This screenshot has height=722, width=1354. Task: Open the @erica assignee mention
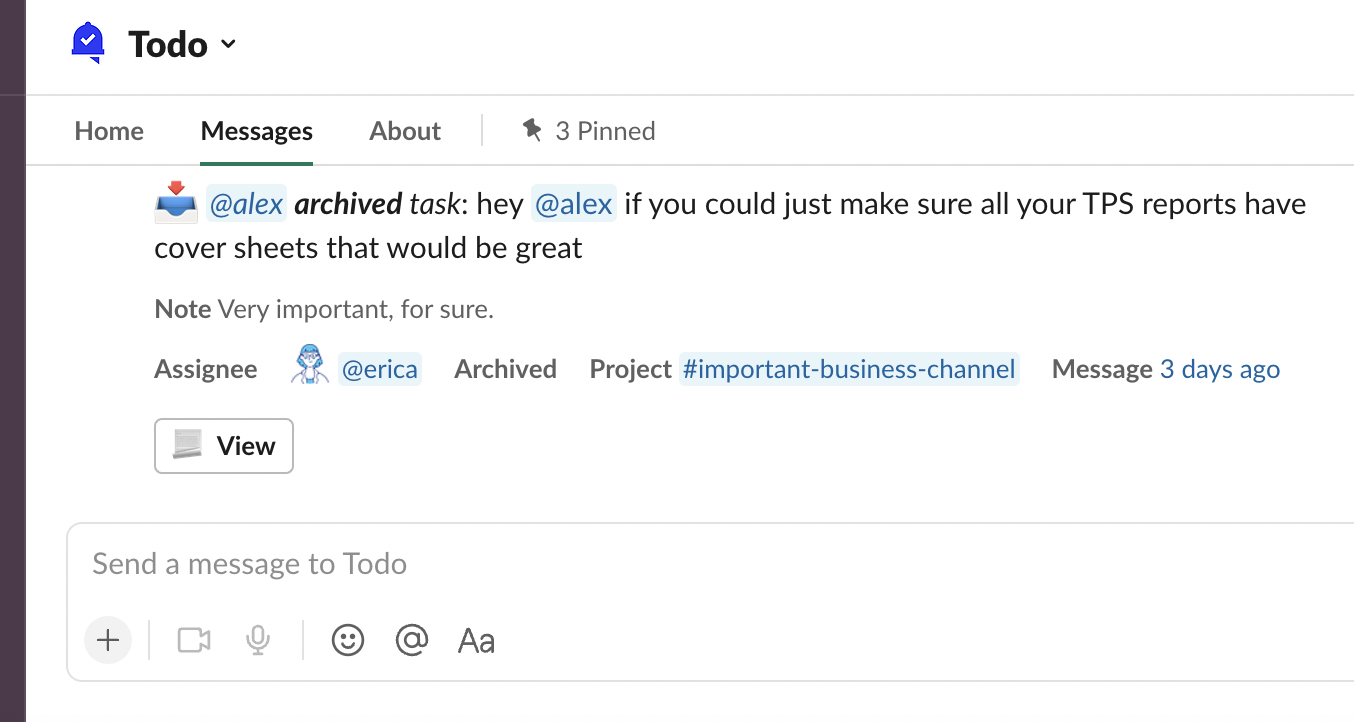380,369
